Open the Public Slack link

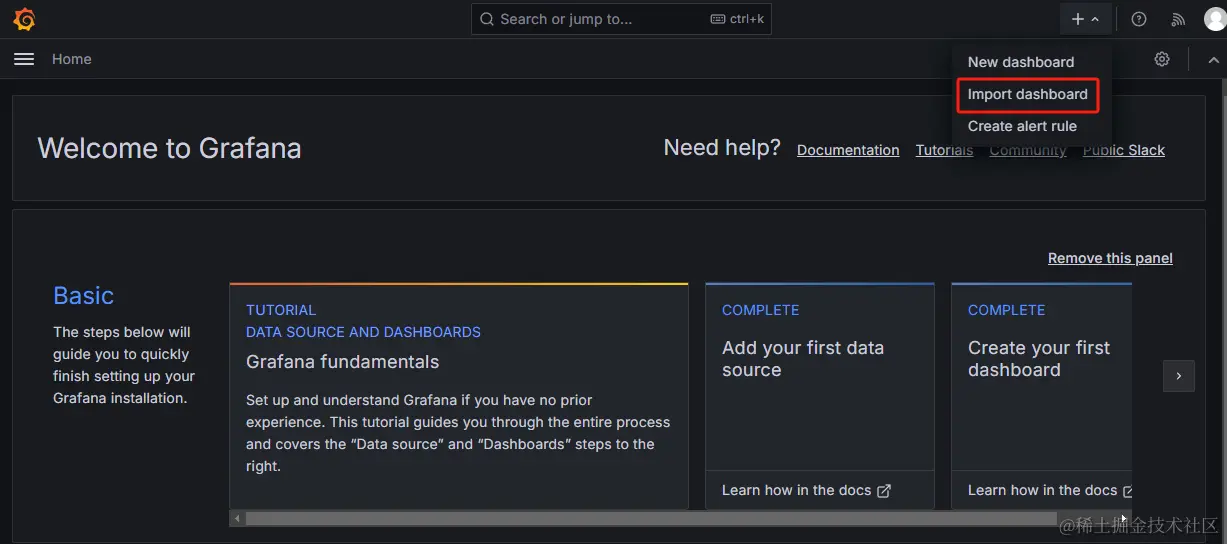point(1123,150)
